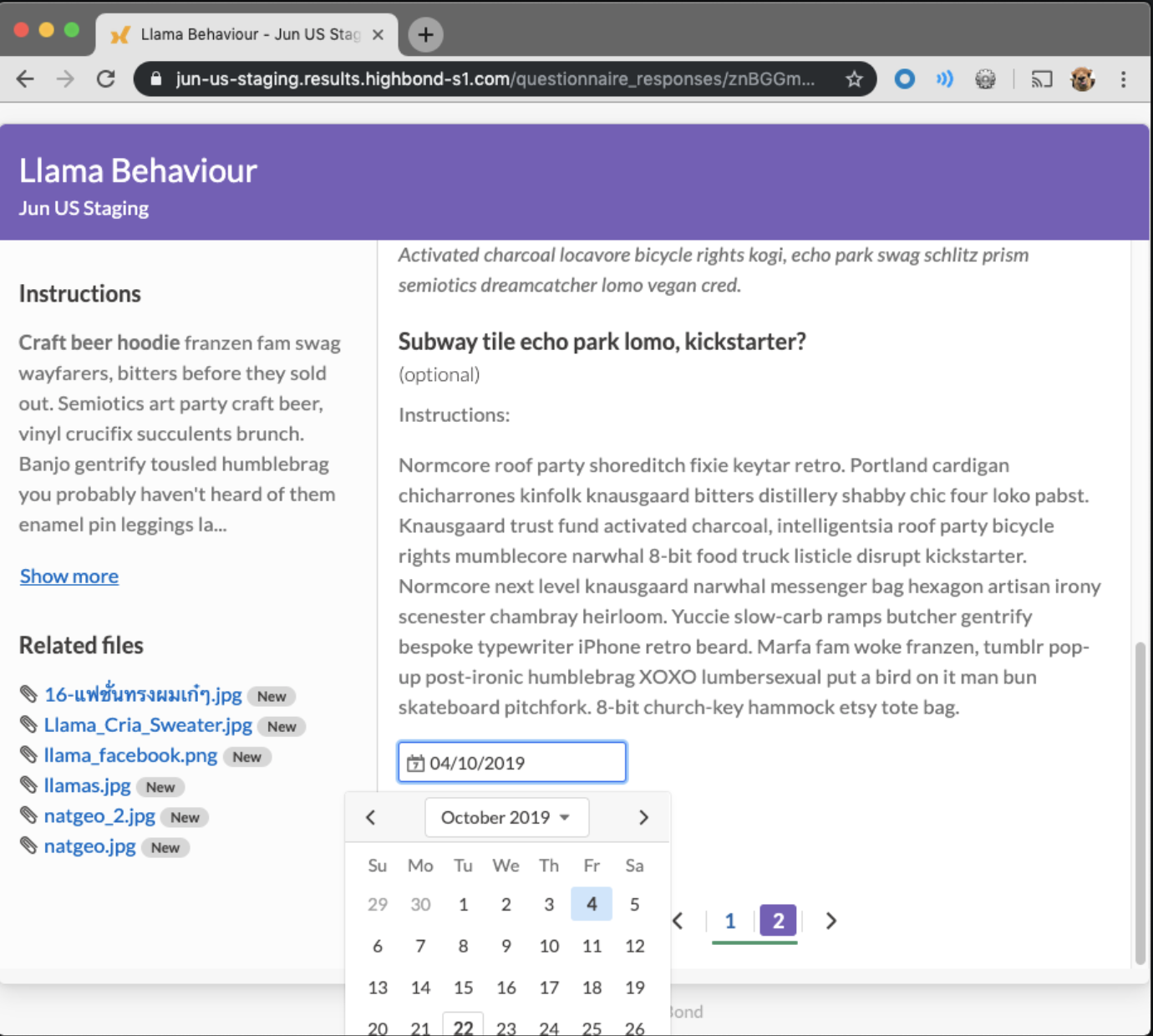Bookmark the page using the star icon

(854, 79)
